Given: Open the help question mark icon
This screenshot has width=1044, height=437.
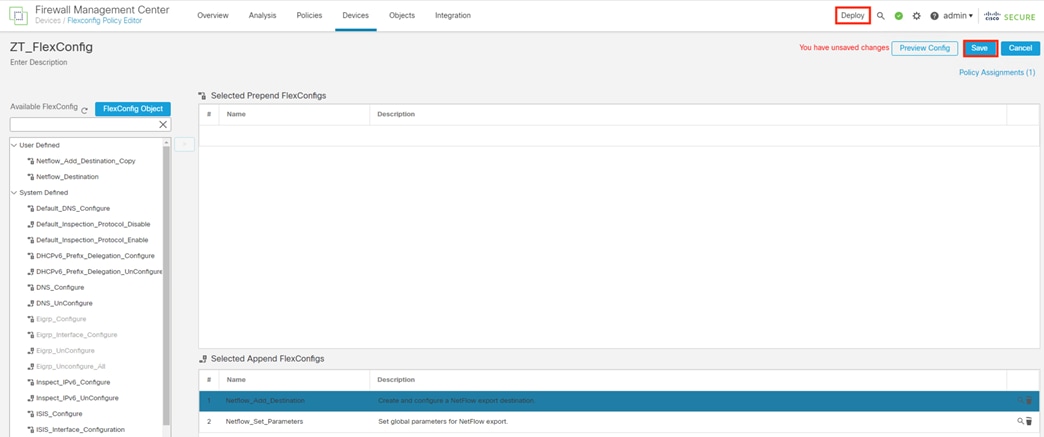Looking at the screenshot, I should coord(934,16).
